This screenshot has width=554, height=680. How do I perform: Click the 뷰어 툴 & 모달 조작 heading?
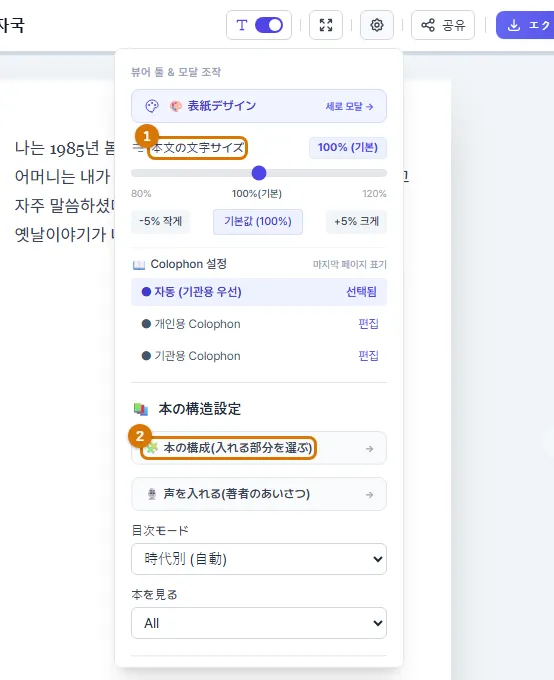pyautogui.click(x=176, y=72)
